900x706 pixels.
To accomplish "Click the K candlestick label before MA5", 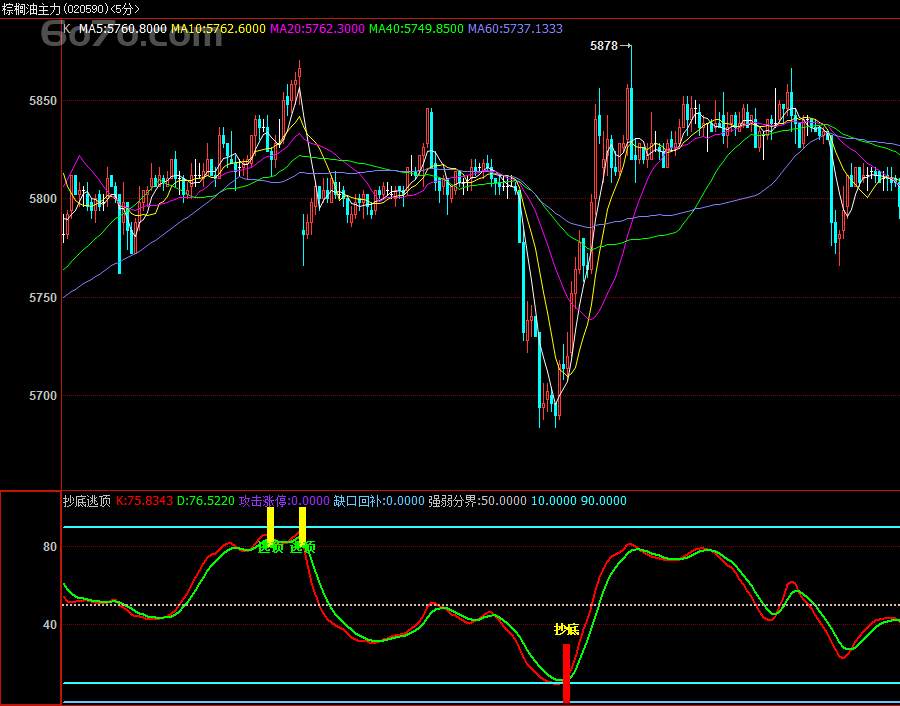I will click(67, 29).
